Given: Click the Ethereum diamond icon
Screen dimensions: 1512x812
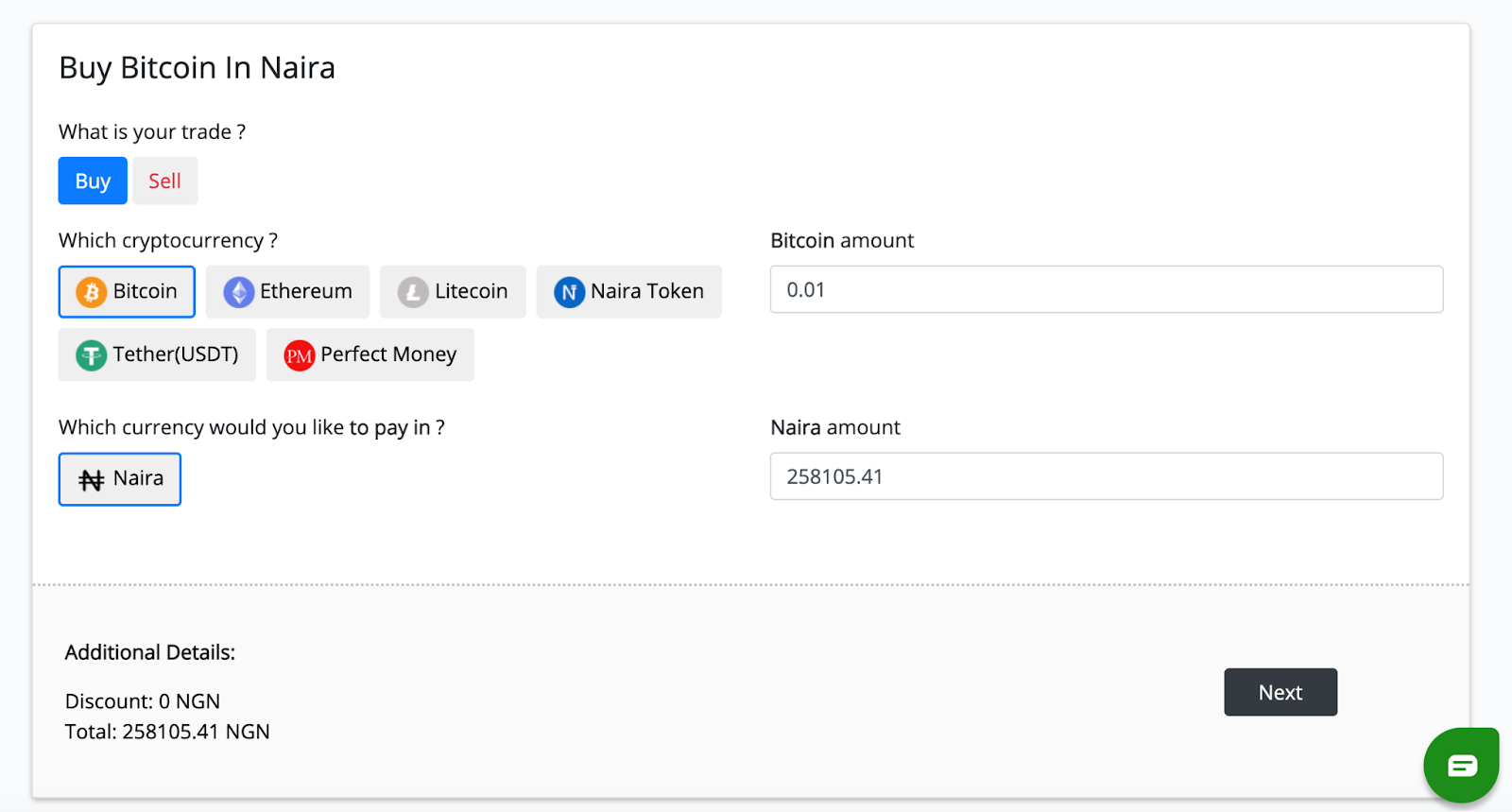Looking at the screenshot, I should 238,292.
